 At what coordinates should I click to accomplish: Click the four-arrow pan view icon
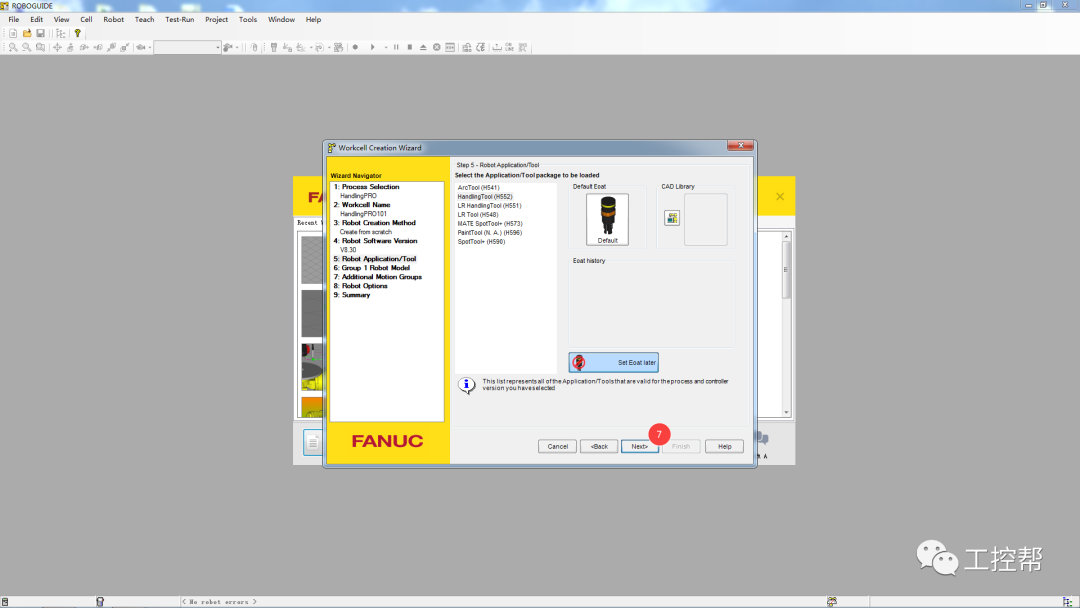click(x=57, y=48)
